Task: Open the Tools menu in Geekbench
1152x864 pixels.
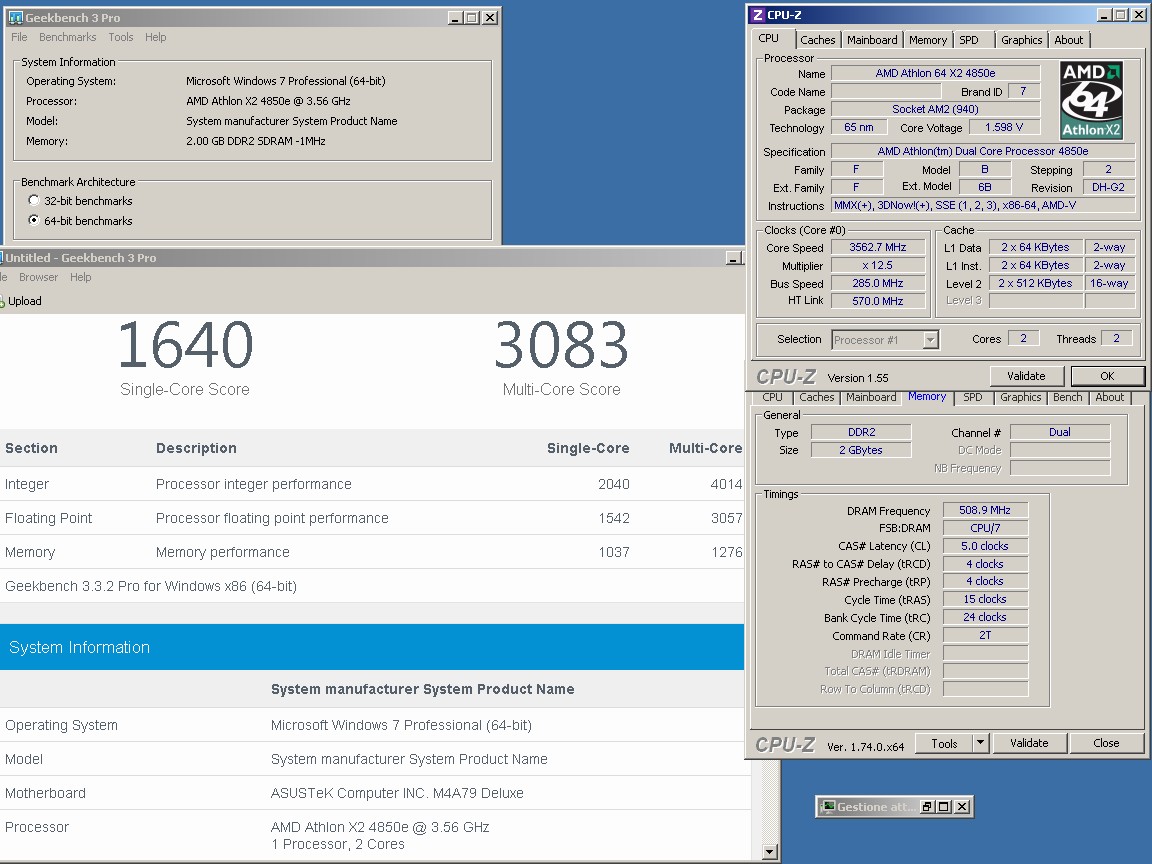Action: pos(121,37)
